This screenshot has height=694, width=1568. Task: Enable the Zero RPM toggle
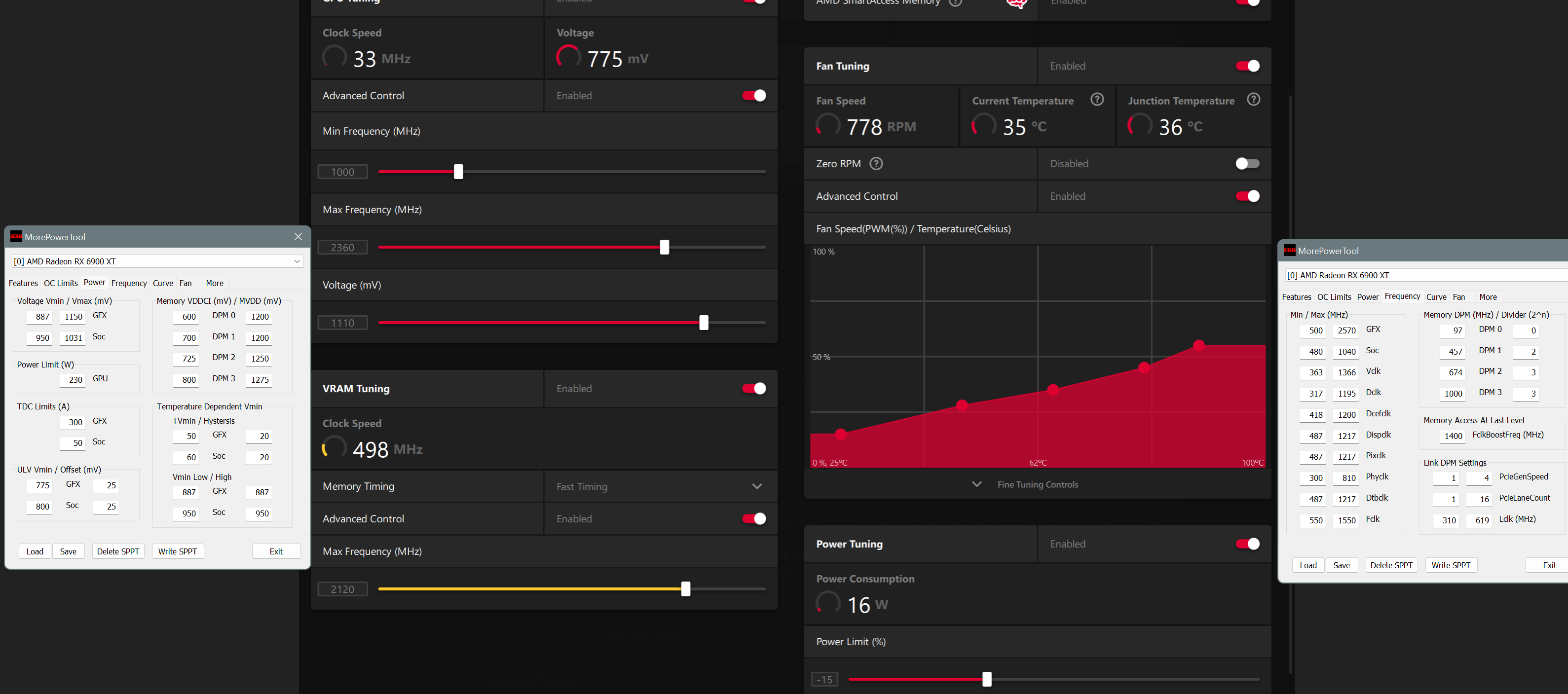1247,163
